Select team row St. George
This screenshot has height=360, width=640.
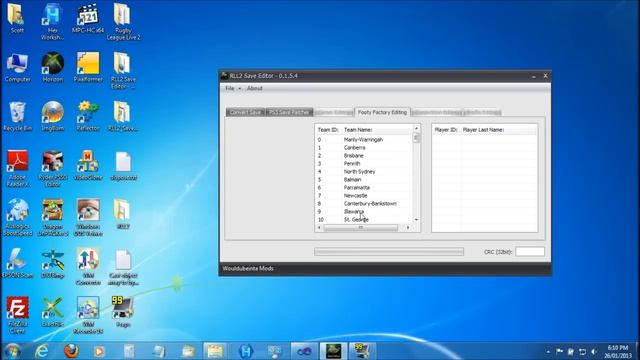pyautogui.click(x=363, y=220)
